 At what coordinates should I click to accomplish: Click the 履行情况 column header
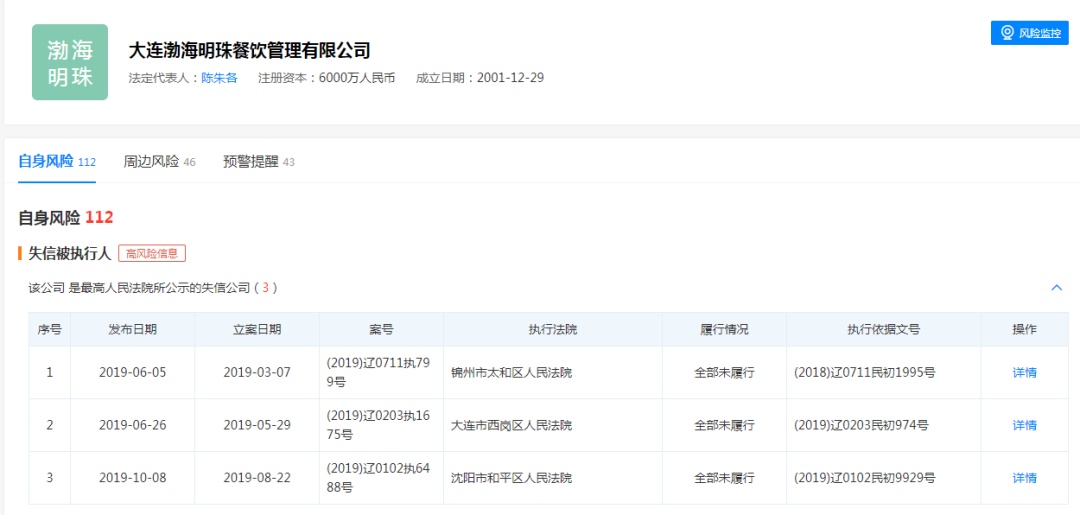pos(724,330)
